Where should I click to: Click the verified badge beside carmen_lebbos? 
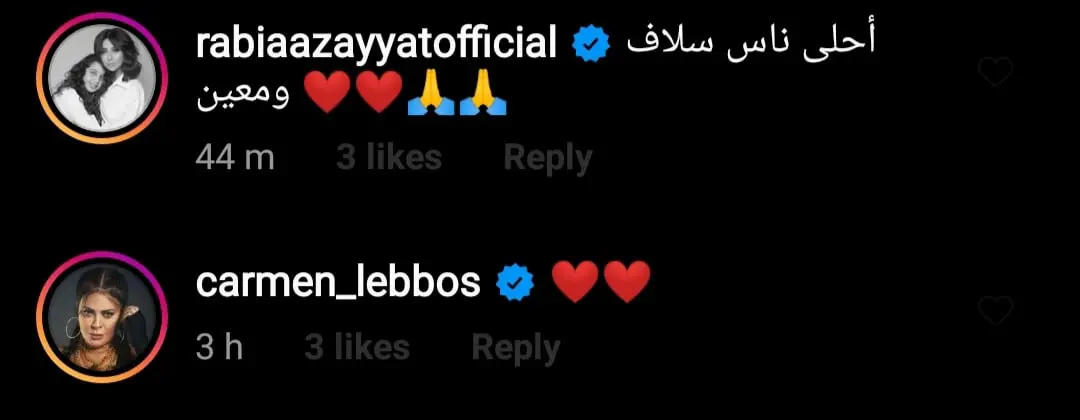pyautogui.click(x=516, y=283)
